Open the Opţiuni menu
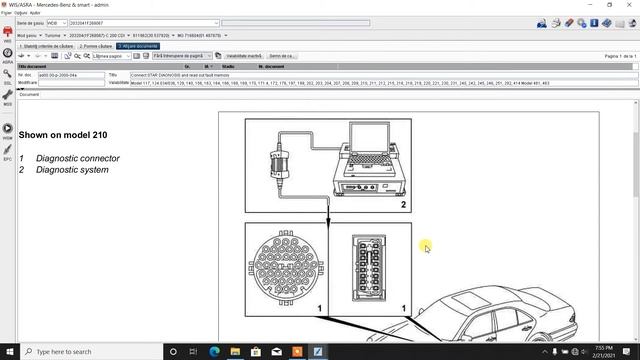This screenshot has height=360, width=640. (21, 13)
